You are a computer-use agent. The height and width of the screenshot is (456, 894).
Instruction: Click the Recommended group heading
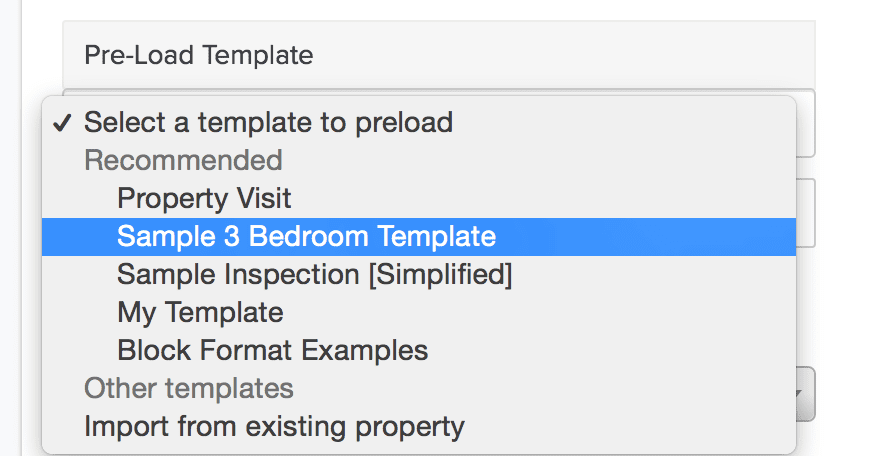pyautogui.click(x=183, y=160)
